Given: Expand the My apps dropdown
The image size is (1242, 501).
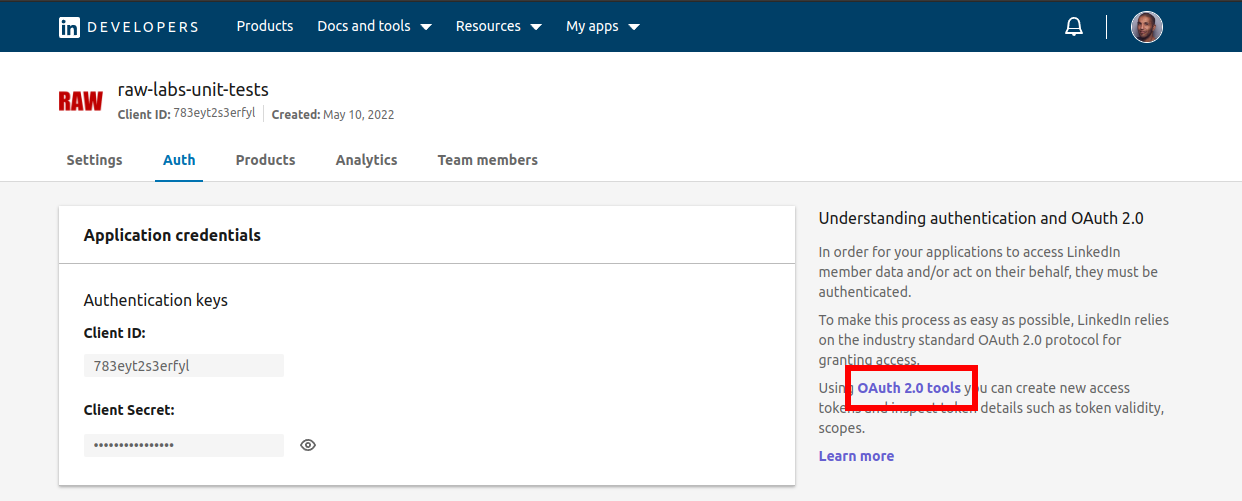Looking at the screenshot, I should point(602,26).
